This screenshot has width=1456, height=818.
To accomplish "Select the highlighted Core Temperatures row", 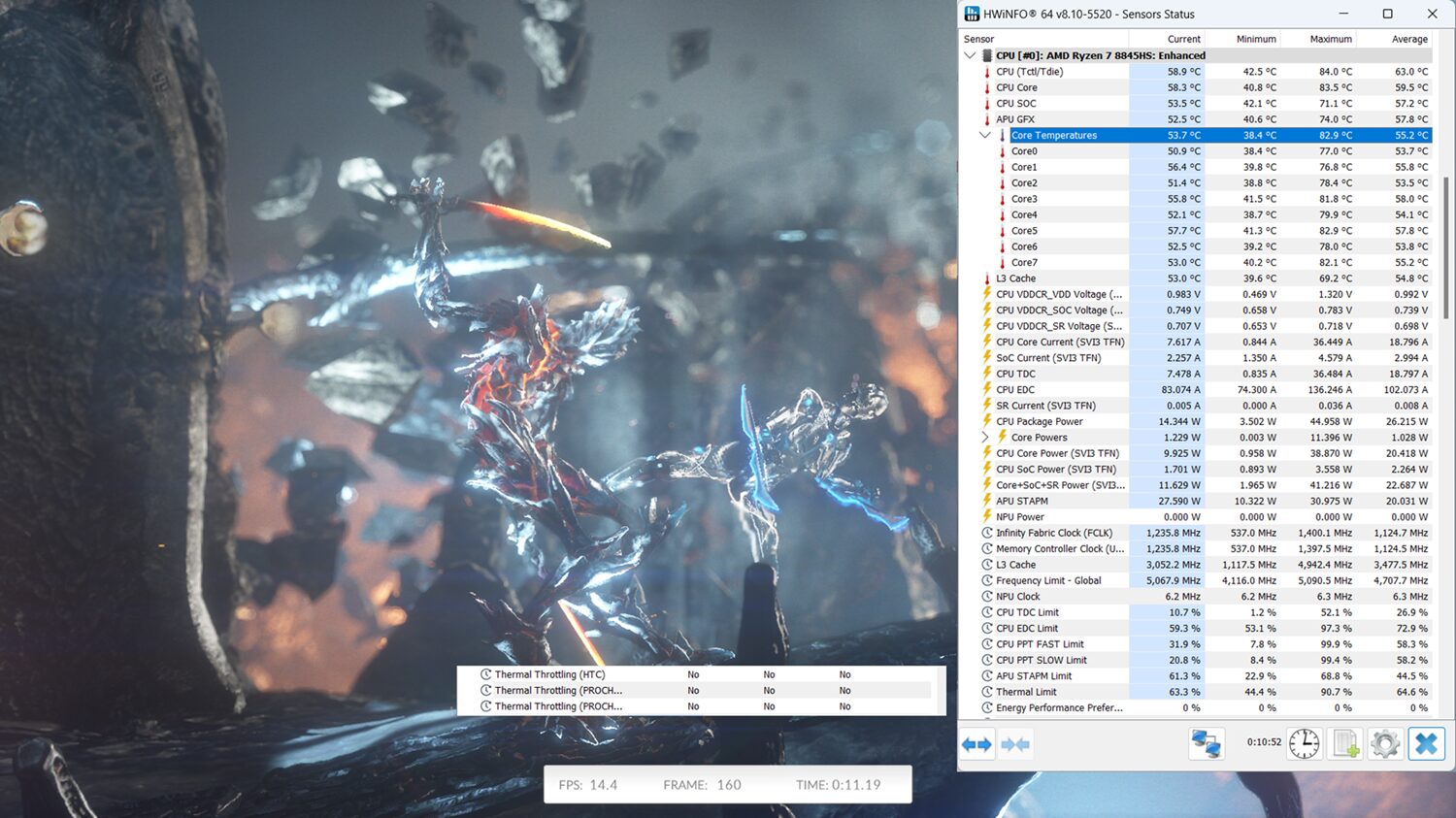I will (1220, 135).
